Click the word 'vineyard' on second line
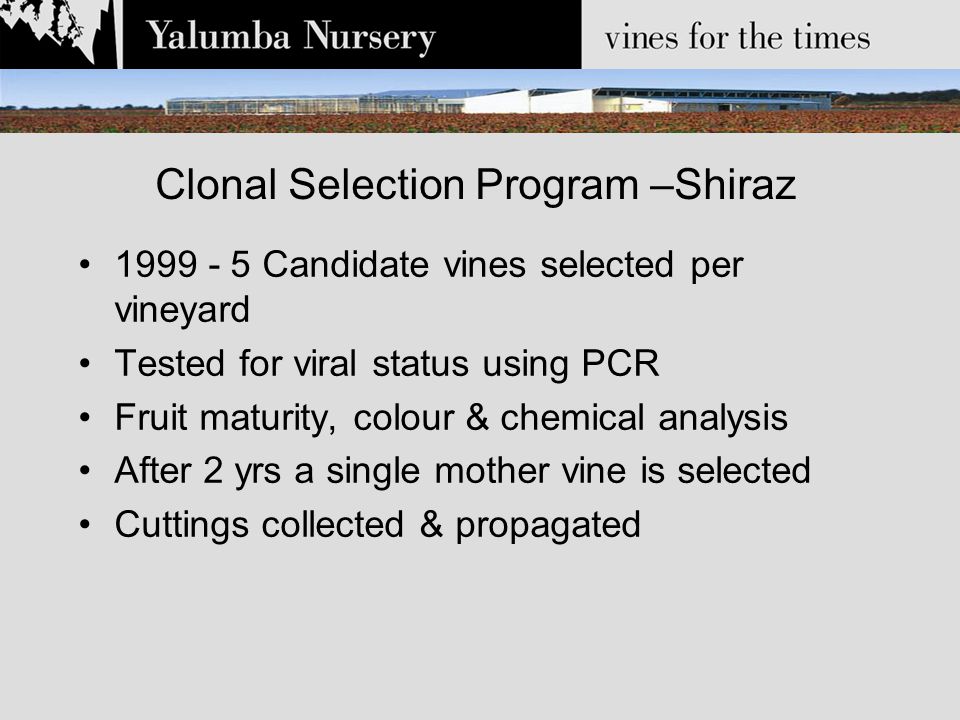The height and width of the screenshot is (720, 960). pos(182,310)
